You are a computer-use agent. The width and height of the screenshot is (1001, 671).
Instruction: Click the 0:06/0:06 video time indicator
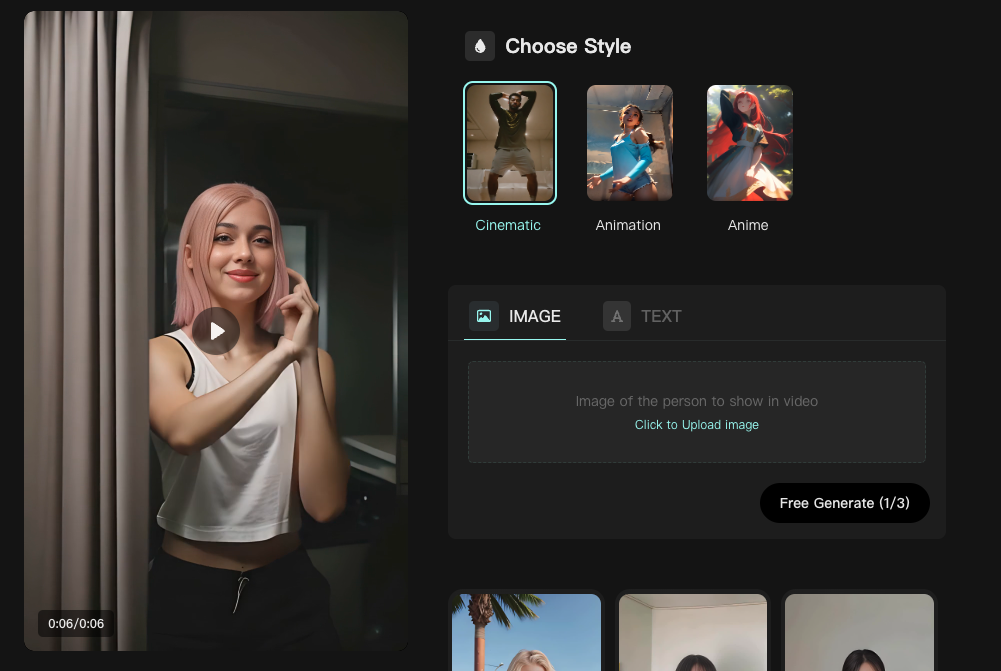(x=76, y=624)
